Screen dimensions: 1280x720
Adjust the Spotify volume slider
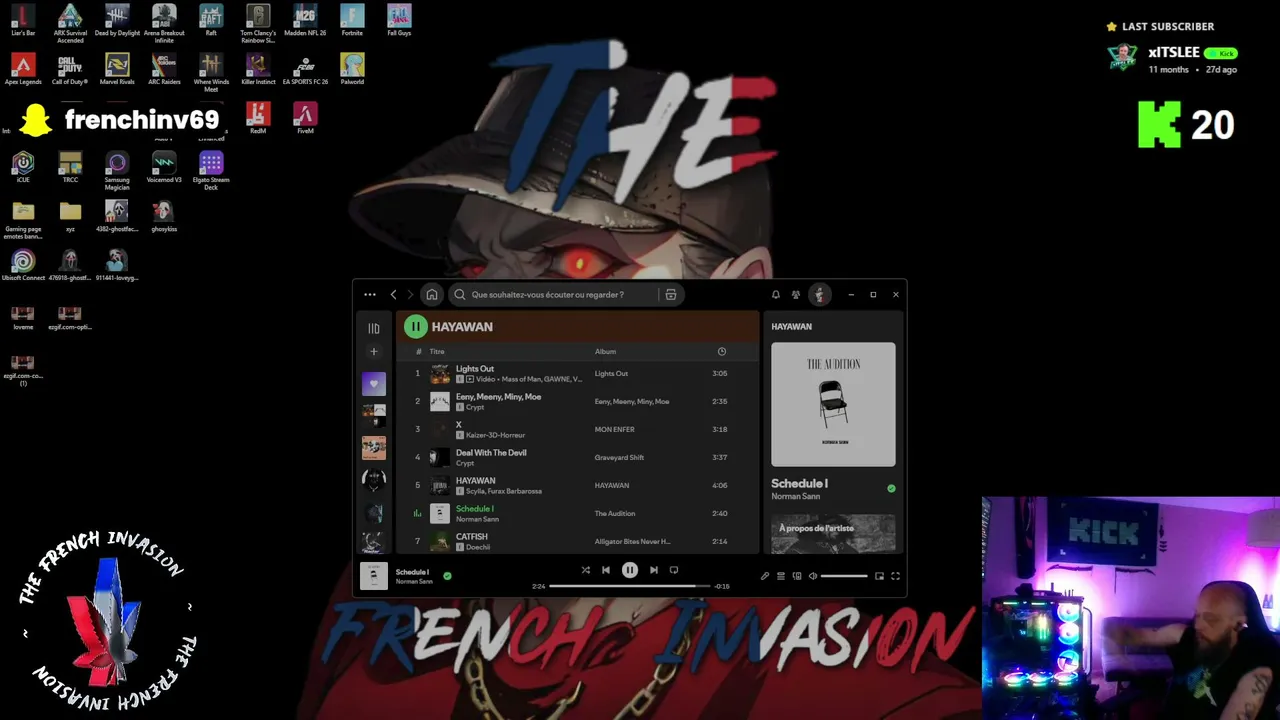click(844, 576)
